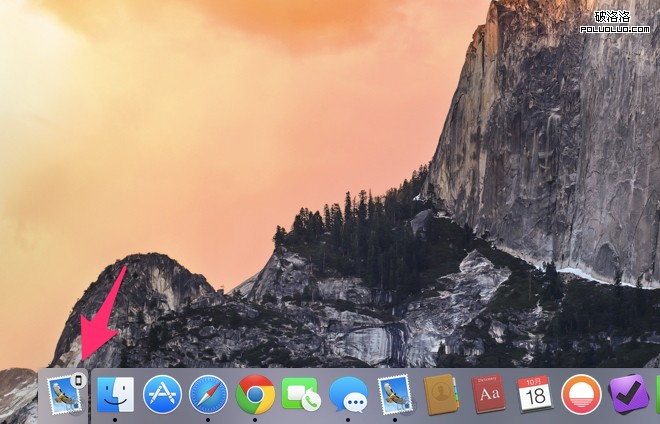Image resolution: width=660 pixels, height=424 pixels.
Task: Launch the App Store from the Dock
Action: [x=162, y=395]
